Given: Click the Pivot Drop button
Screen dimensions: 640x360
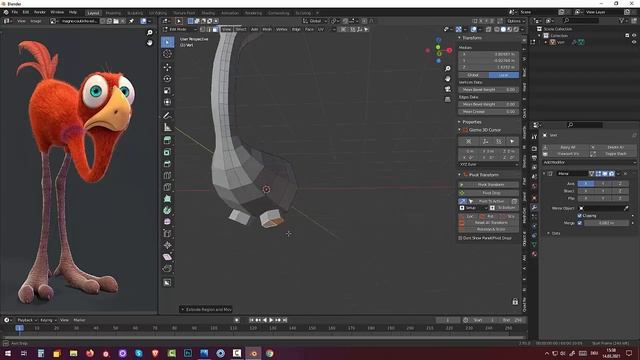Looking at the screenshot, I should (x=488, y=193).
